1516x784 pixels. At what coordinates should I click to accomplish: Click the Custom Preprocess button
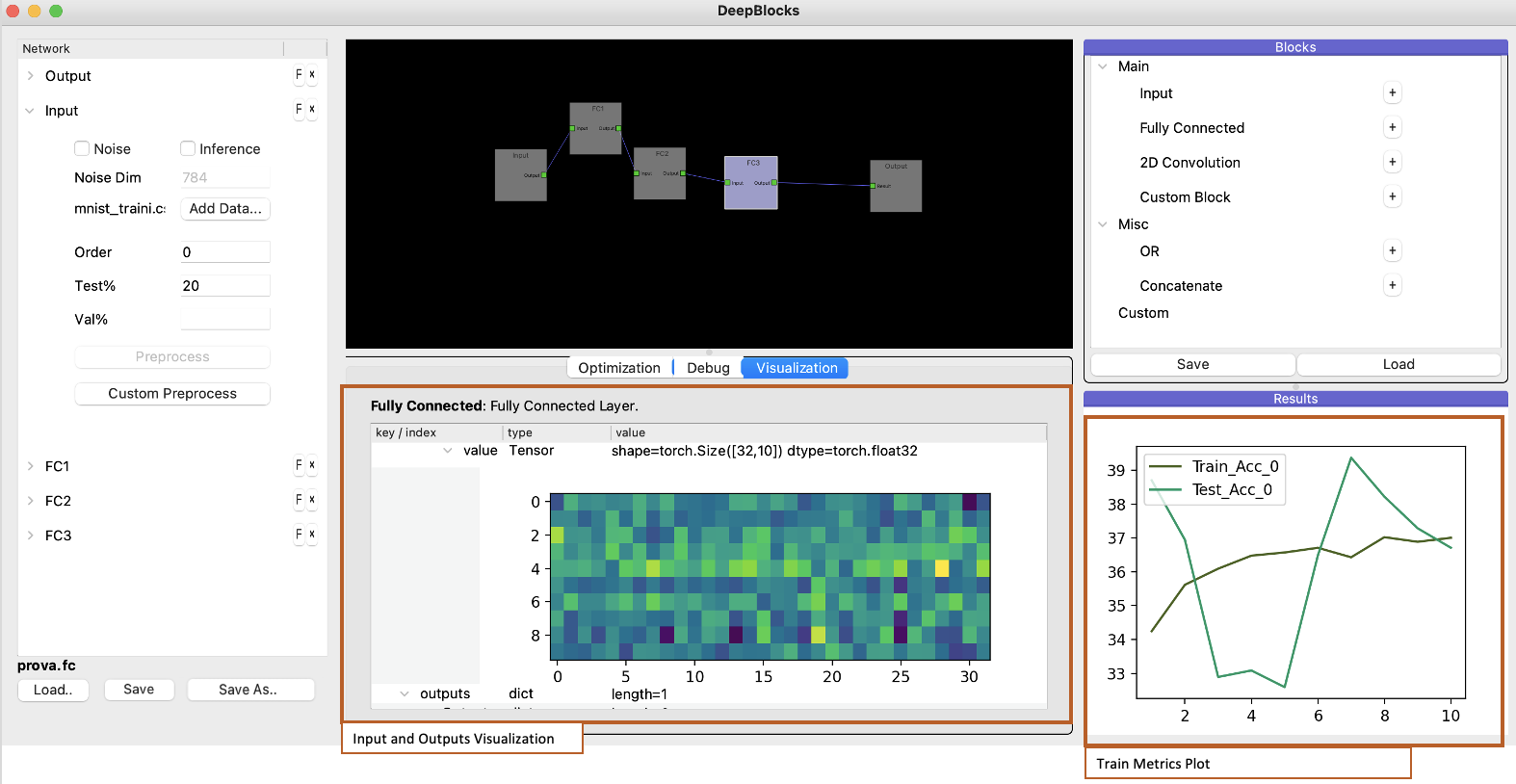(172, 394)
